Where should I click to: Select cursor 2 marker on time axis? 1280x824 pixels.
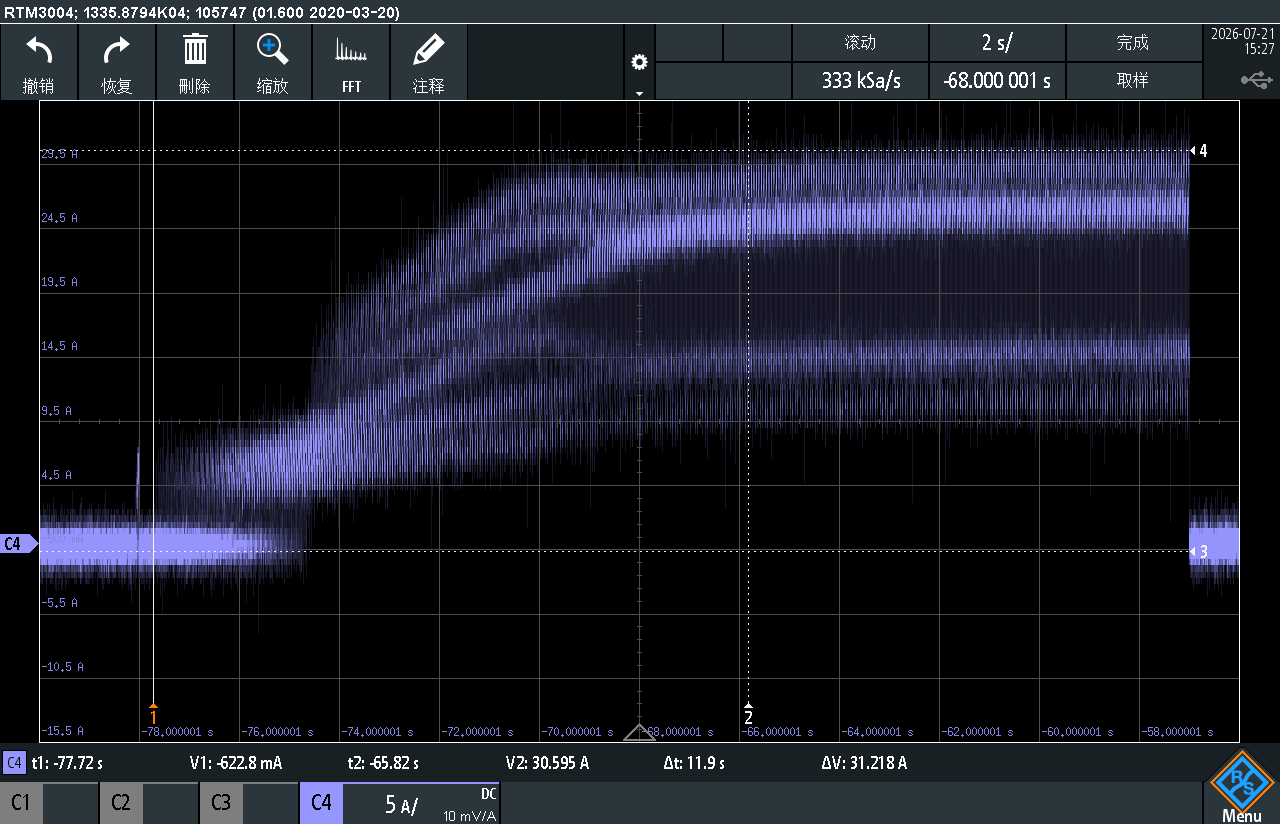point(748,712)
